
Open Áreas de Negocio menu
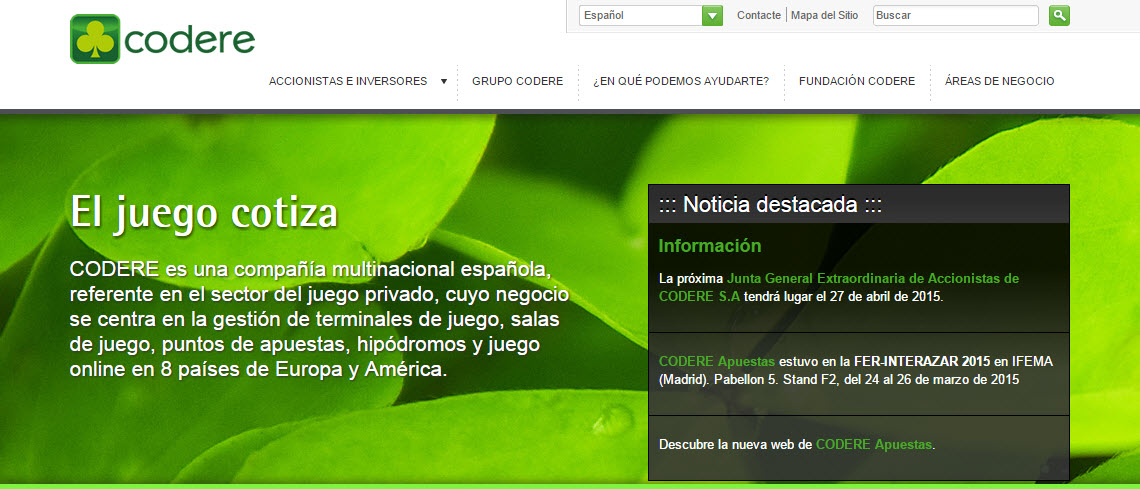(999, 81)
